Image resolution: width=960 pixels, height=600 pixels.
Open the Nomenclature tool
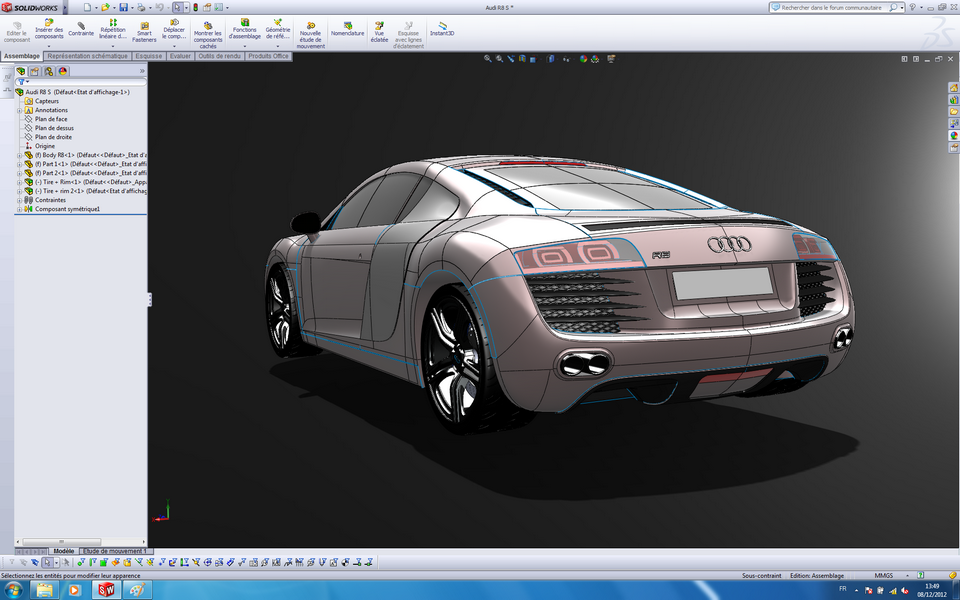coord(347,28)
